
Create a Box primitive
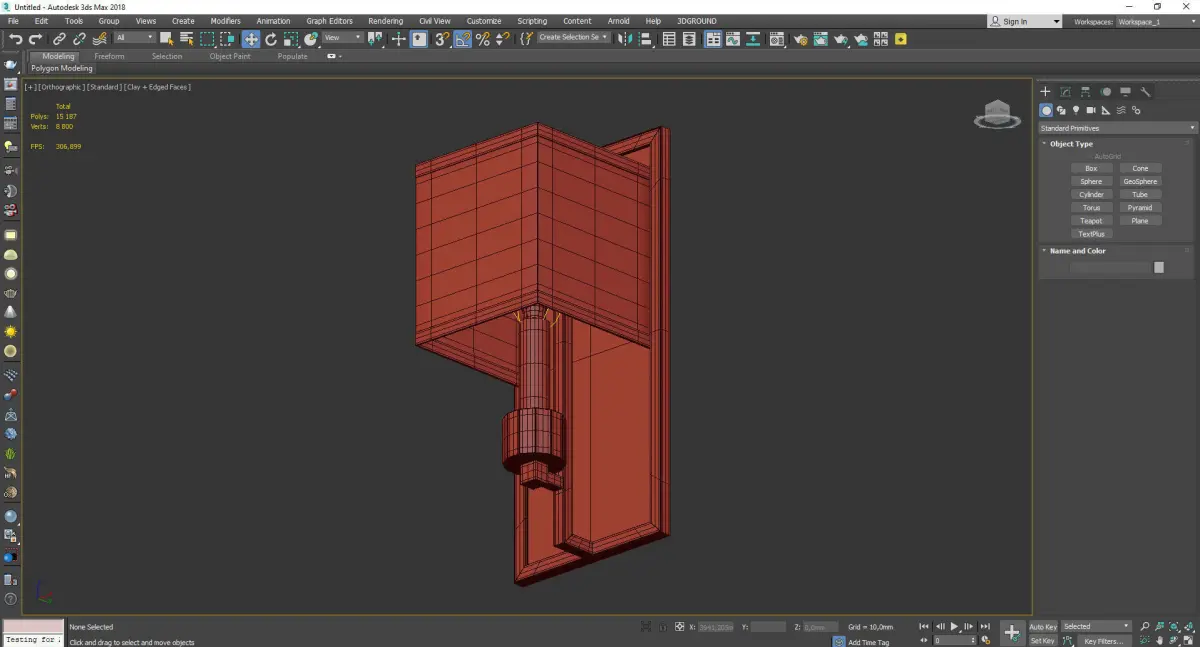(x=1091, y=169)
